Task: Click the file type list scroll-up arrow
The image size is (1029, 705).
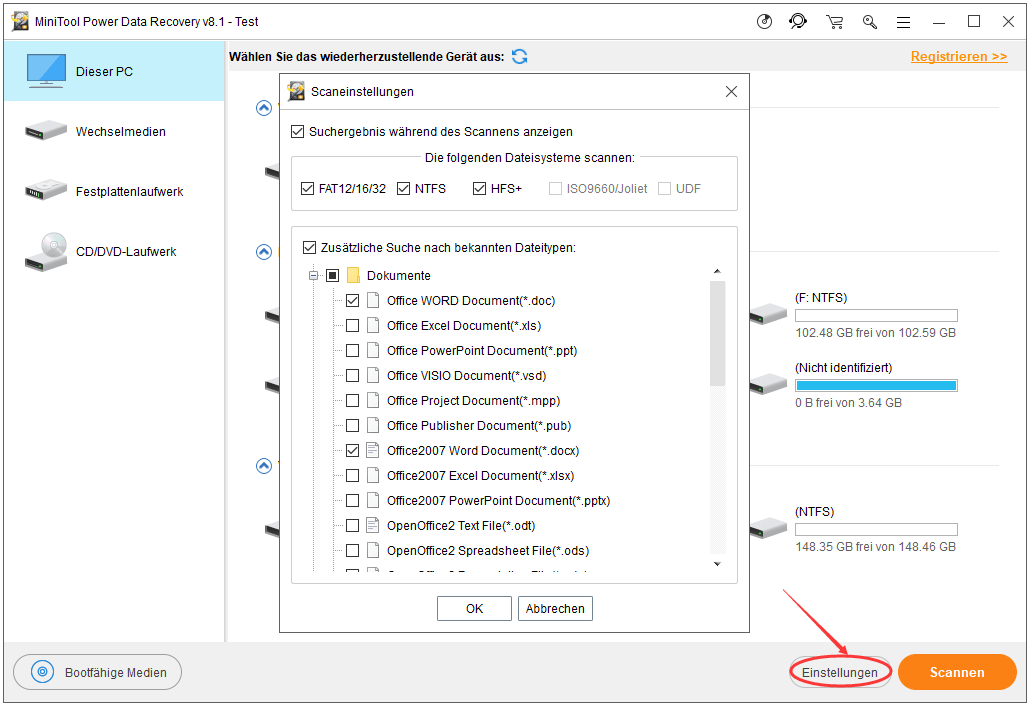Action: [x=717, y=271]
